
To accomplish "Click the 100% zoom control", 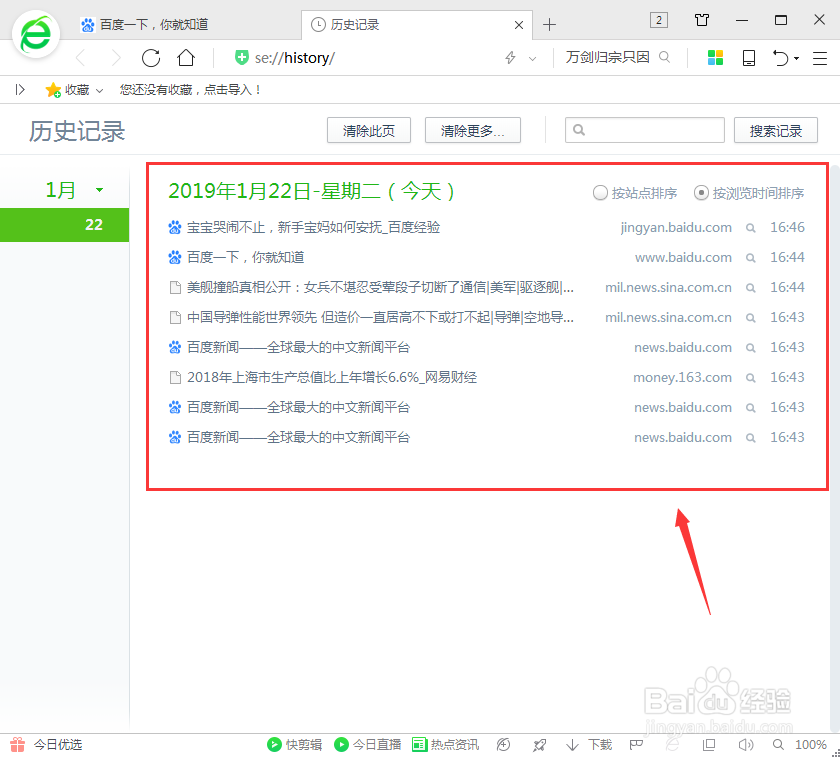I will point(812,744).
